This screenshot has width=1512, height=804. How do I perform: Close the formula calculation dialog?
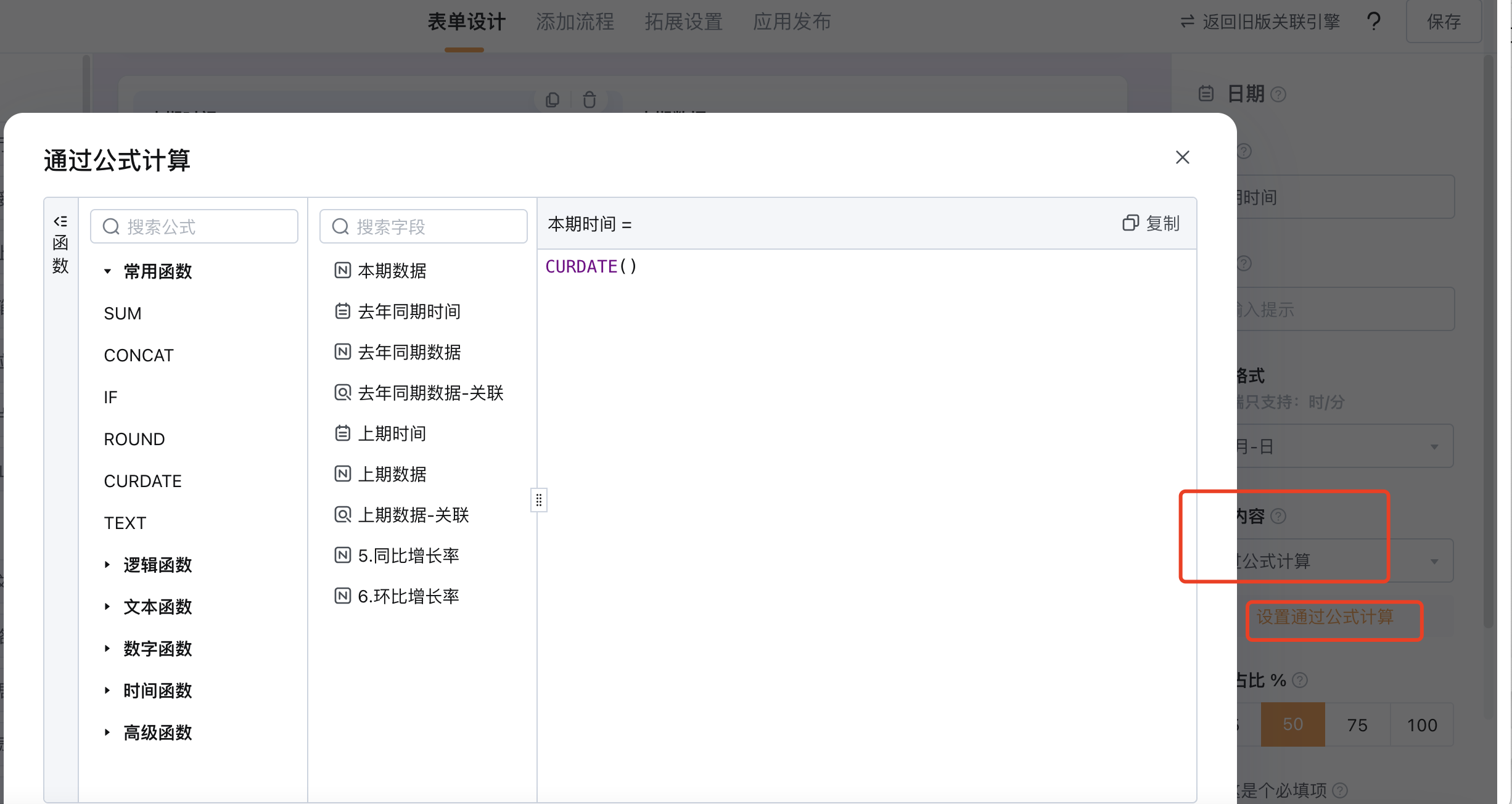[x=1182, y=158]
